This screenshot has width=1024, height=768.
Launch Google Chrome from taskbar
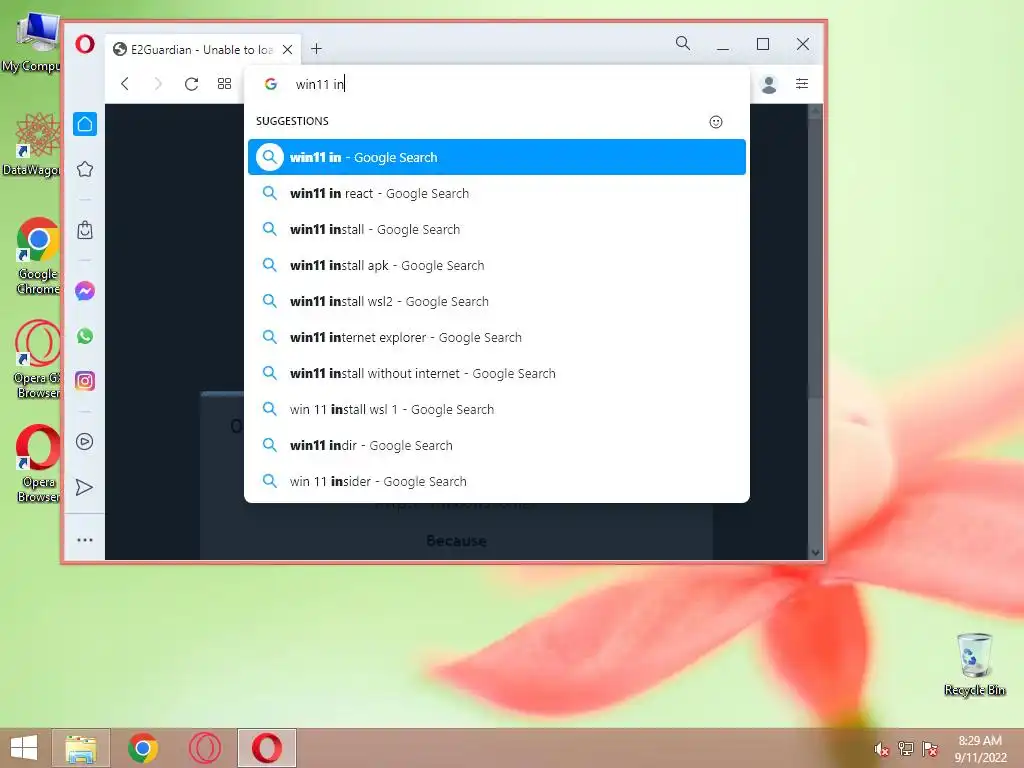(x=143, y=748)
